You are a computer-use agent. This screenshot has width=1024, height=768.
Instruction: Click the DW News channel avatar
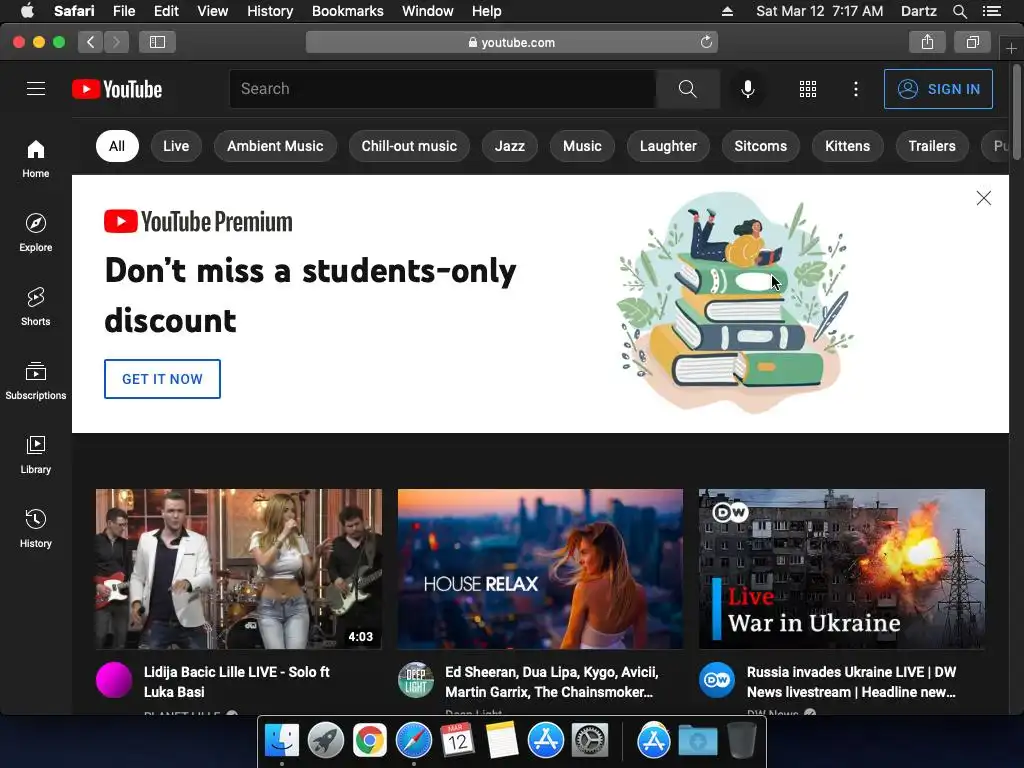[x=716, y=680]
